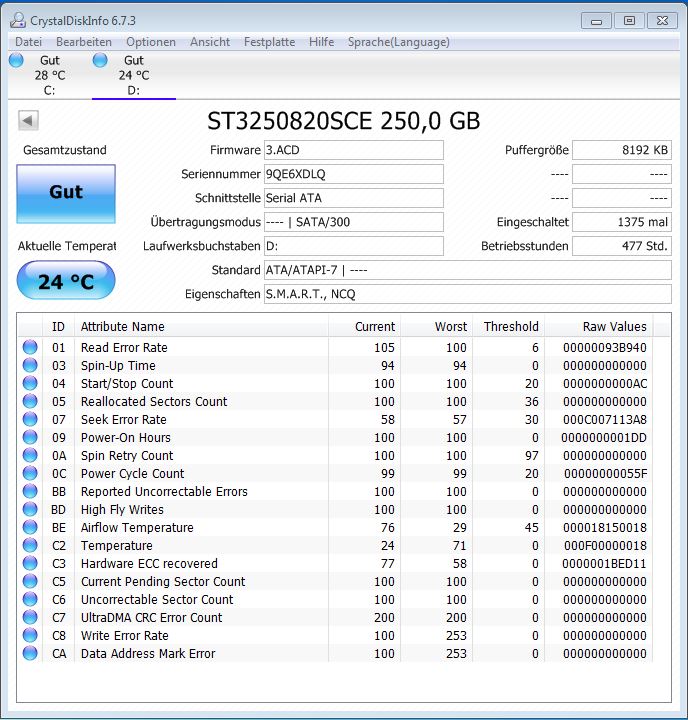
Task: Click the Threshold column header
Action: click(509, 326)
